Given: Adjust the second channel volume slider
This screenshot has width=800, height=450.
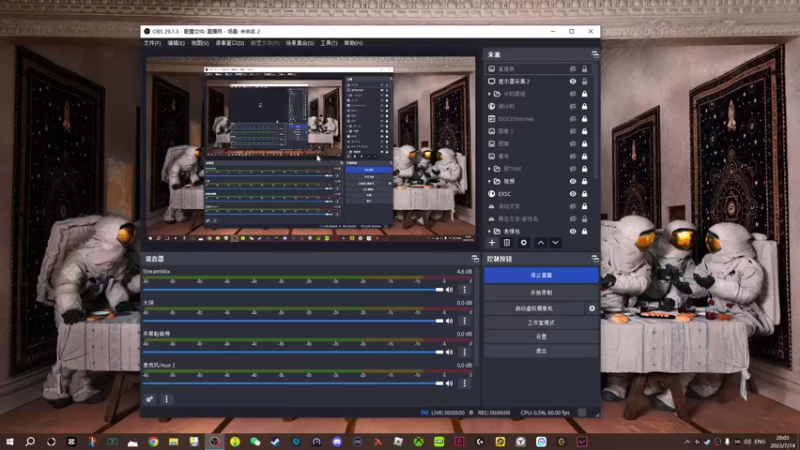Looking at the screenshot, I should (x=293, y=321).
